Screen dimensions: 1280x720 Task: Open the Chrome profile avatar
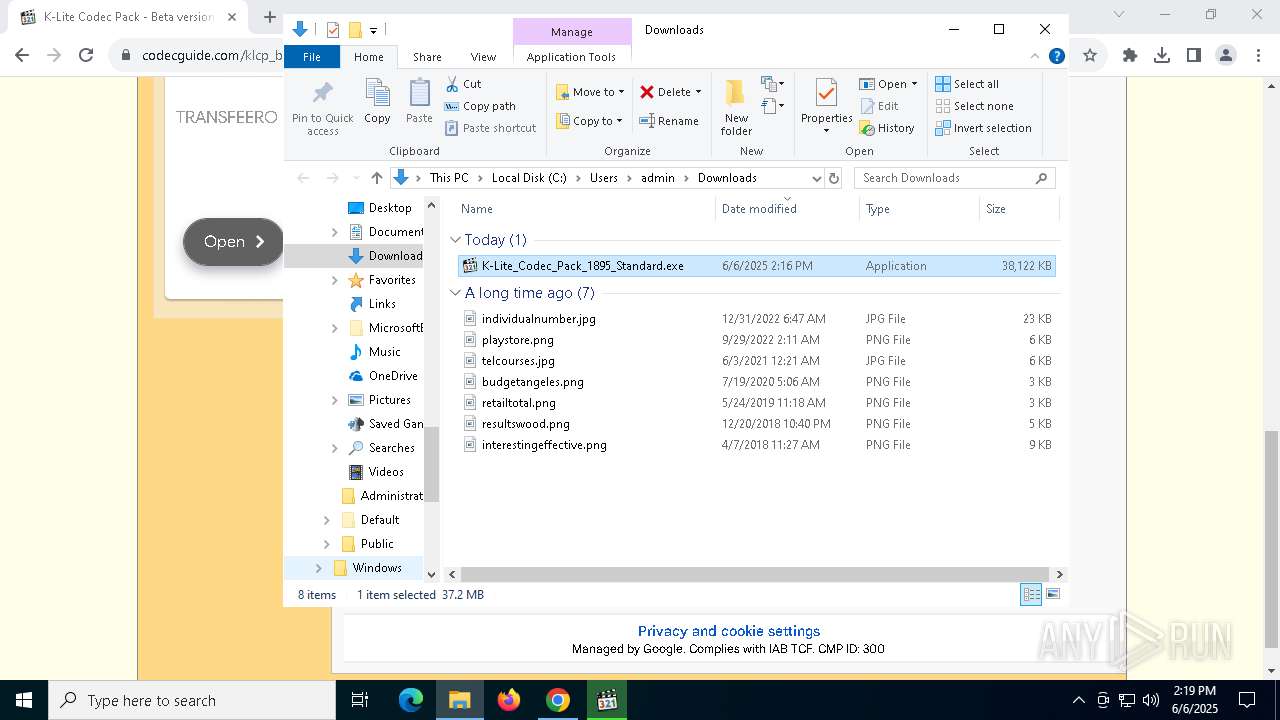[x=1226, y=56]
